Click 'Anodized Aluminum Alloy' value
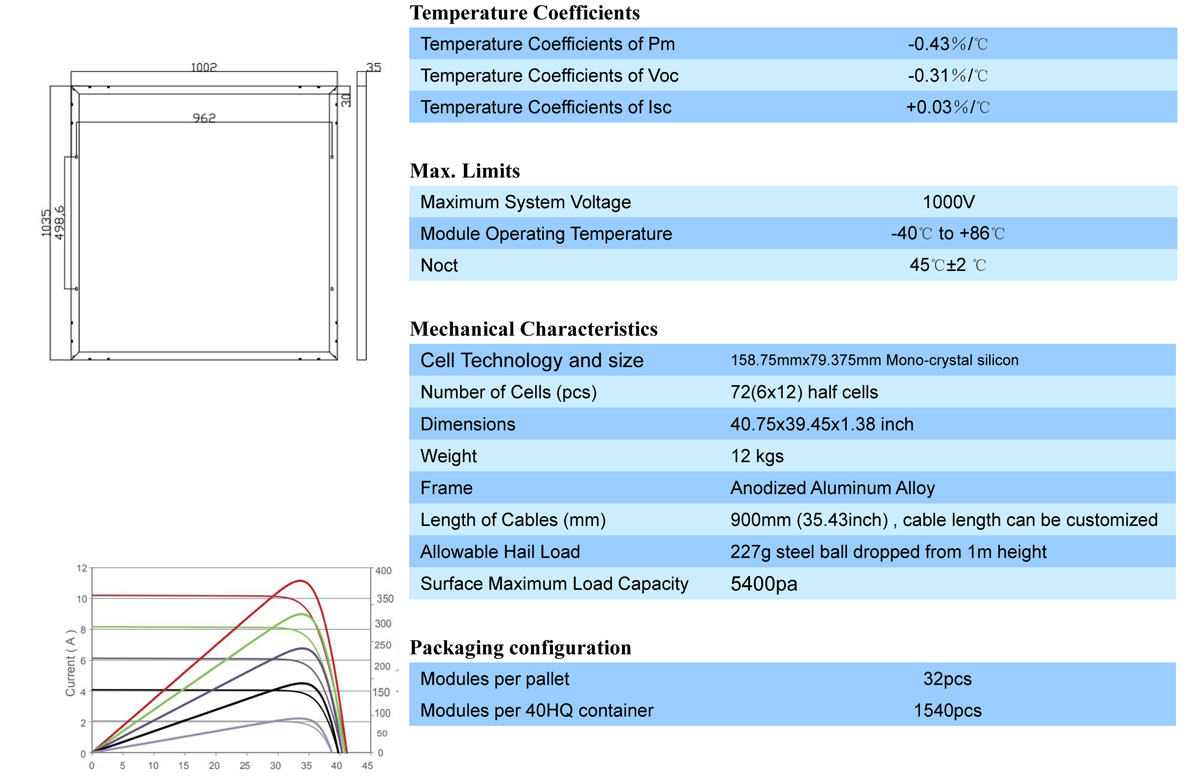This screenshot has width=1200, height=784. pyautogui.click(x=833, y=488)
